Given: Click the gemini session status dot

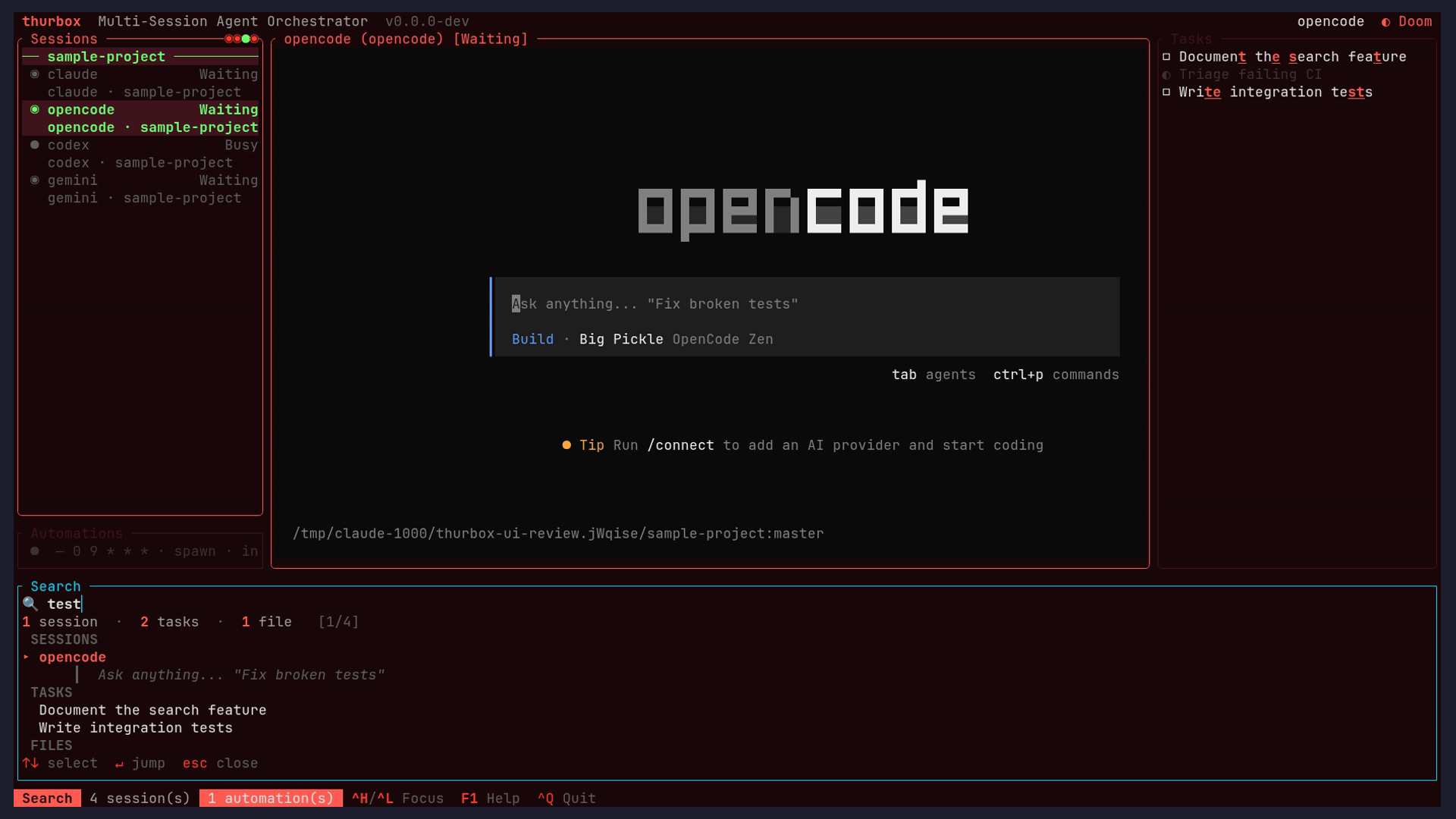Looking at the screenshot, I should point(35,180).
